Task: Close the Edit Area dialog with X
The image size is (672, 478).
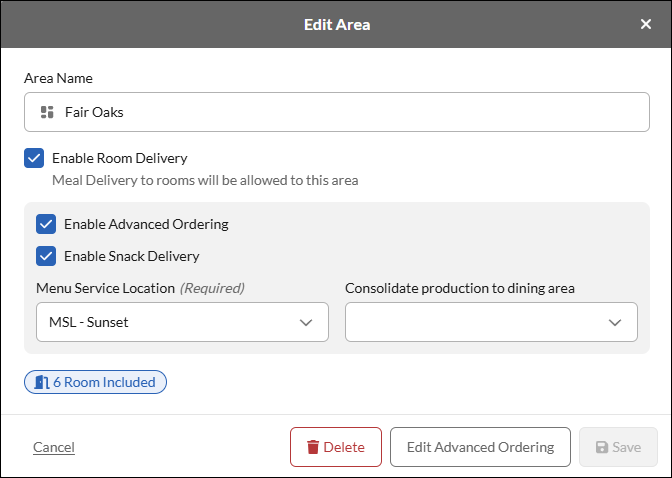Action: pyautogui.click(x=645, y=24)
